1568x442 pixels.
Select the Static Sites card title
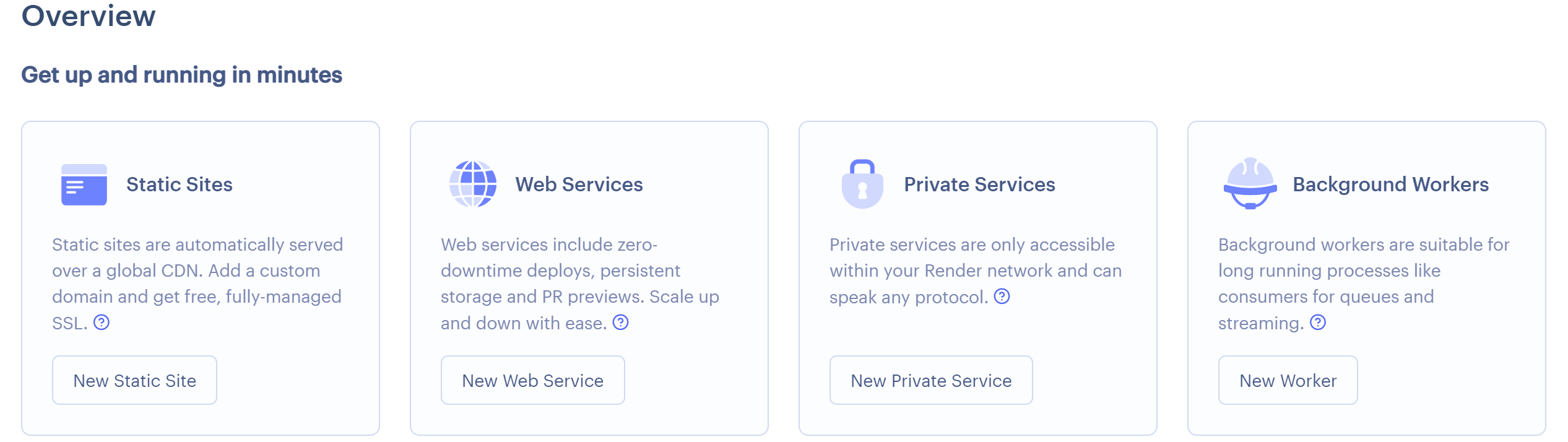click(180, 184)
